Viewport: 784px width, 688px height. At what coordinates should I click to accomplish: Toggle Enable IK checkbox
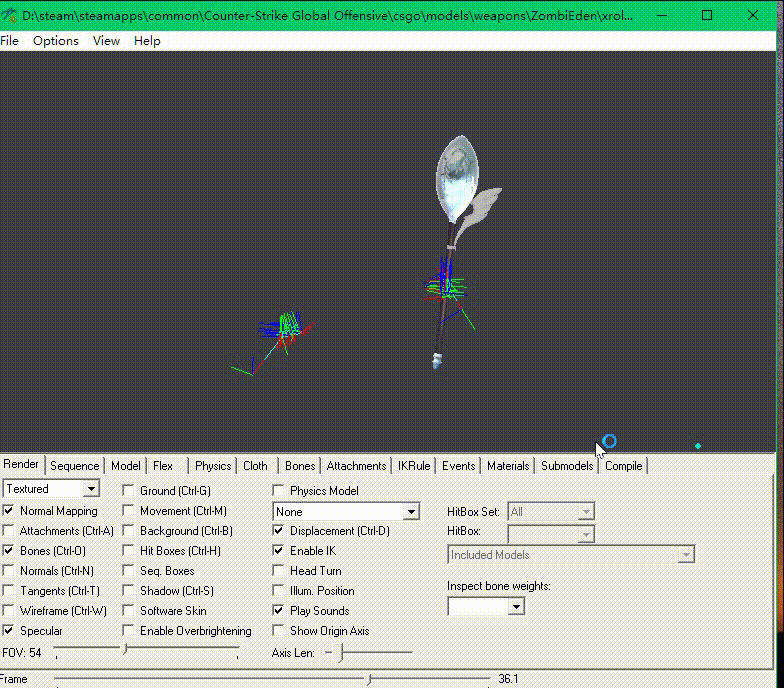pyautogui.click(x=278, y=550)
